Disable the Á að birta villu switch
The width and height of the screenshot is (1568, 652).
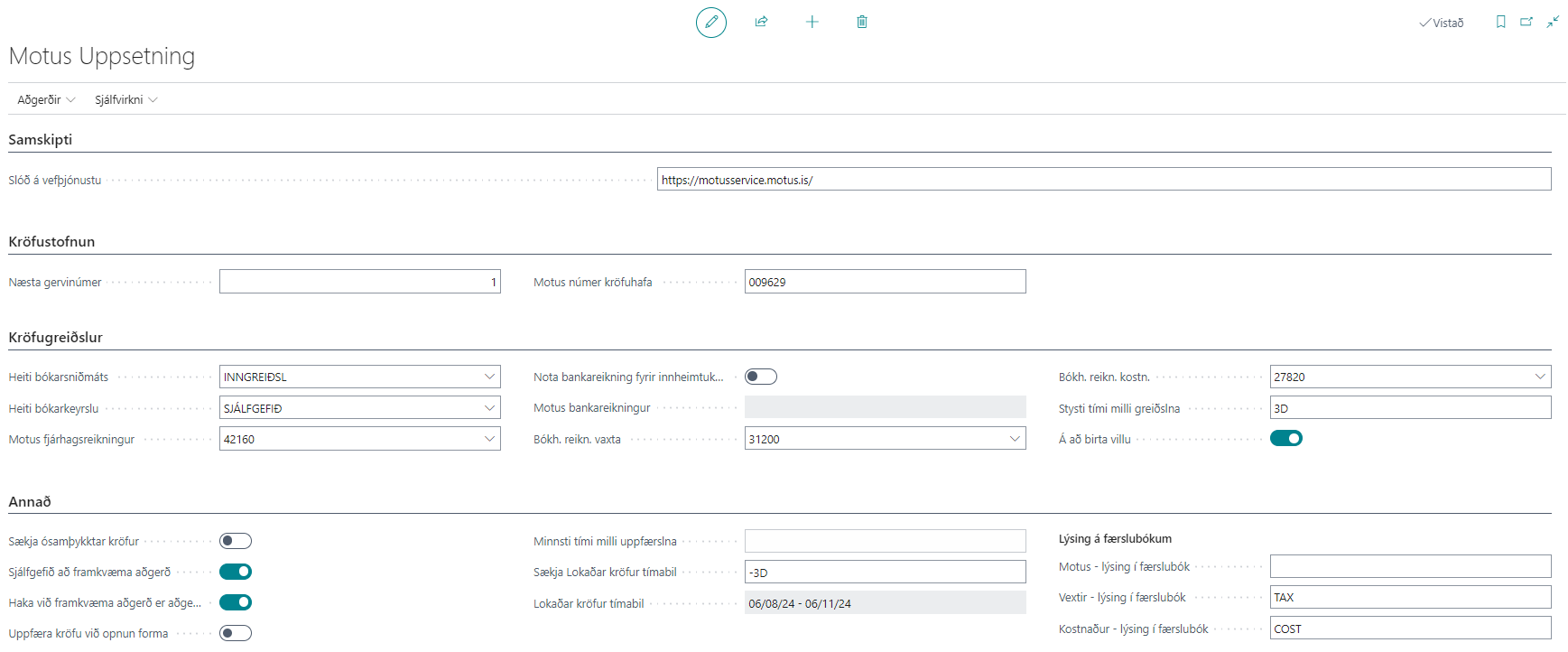(x=1286, y=438)
